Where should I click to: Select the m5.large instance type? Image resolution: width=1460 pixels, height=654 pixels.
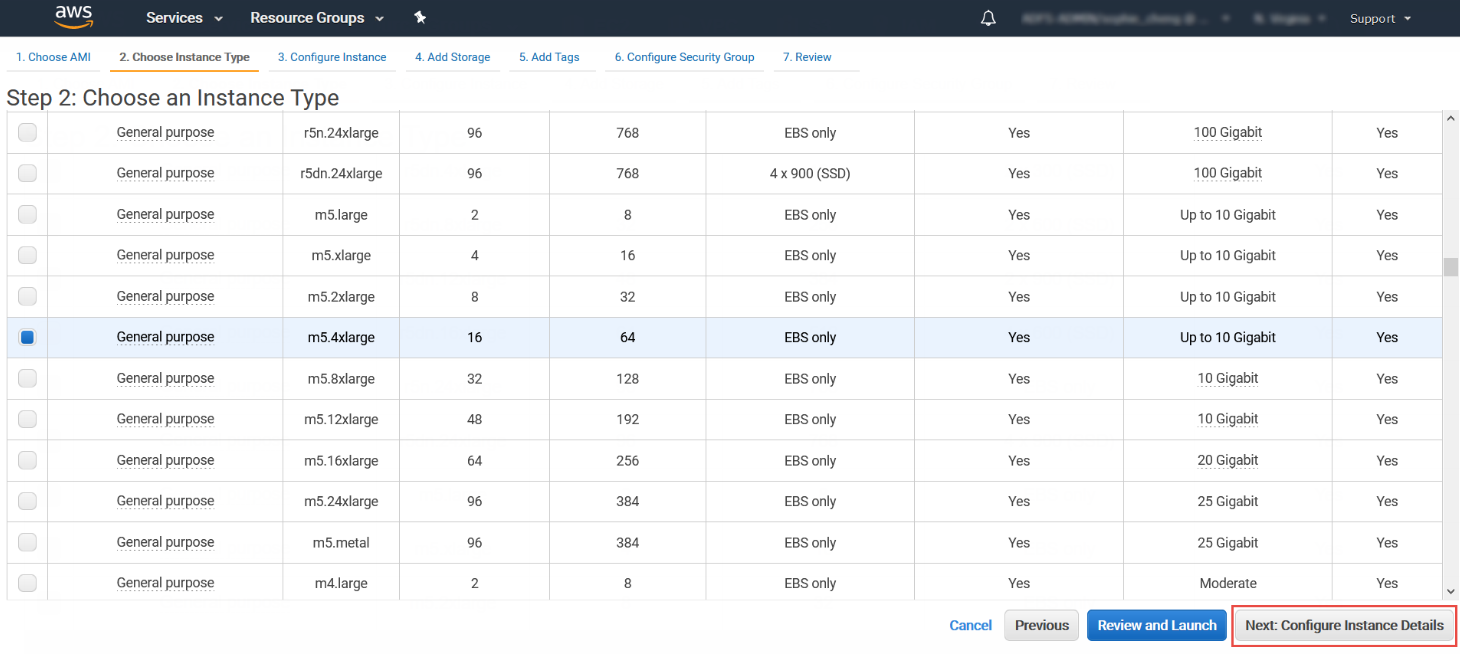point(27,214)
